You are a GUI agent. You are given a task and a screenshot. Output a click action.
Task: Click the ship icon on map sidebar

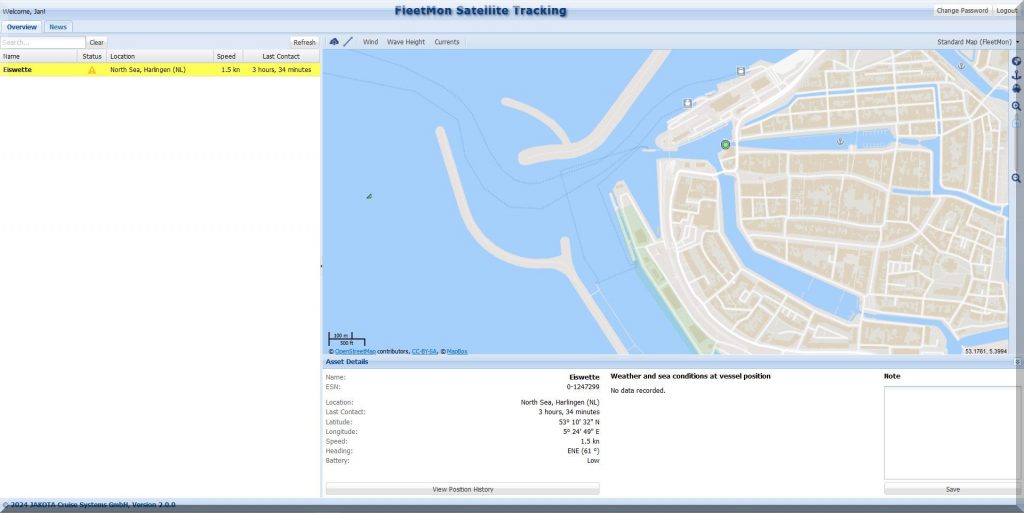coord(1016,89)
